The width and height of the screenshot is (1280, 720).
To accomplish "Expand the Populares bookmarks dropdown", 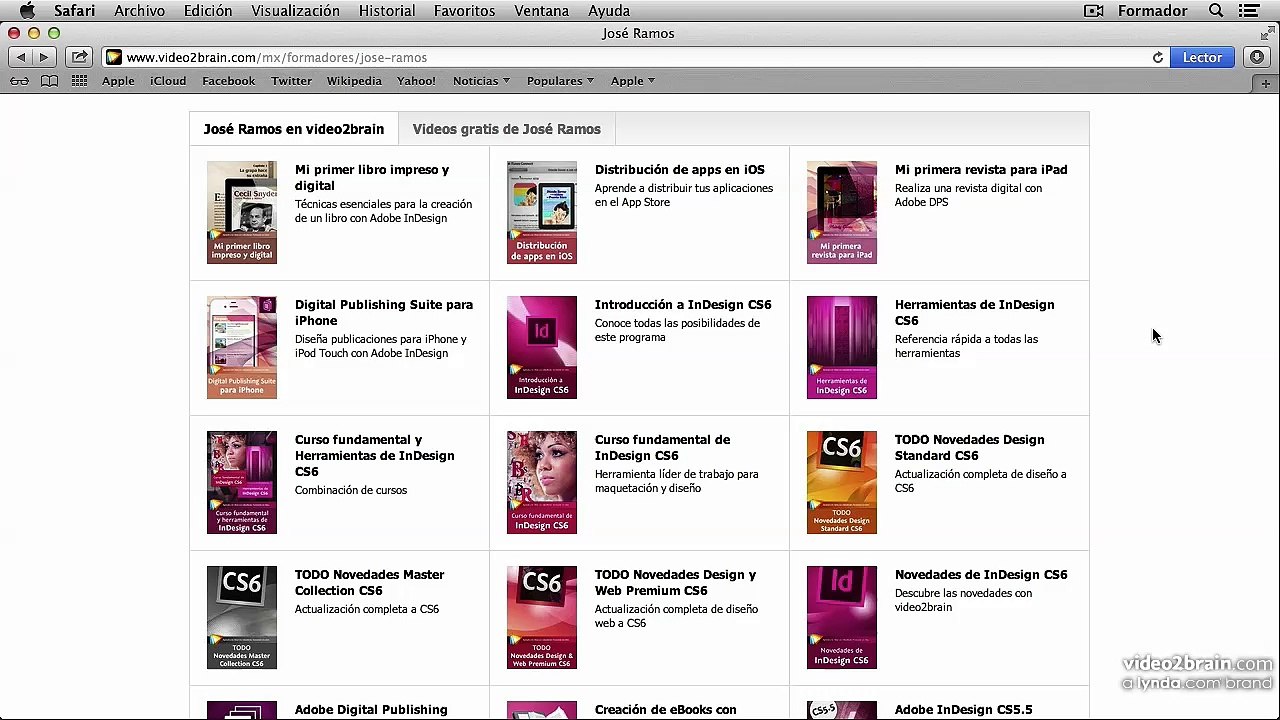I will click(x=560, y=81).
